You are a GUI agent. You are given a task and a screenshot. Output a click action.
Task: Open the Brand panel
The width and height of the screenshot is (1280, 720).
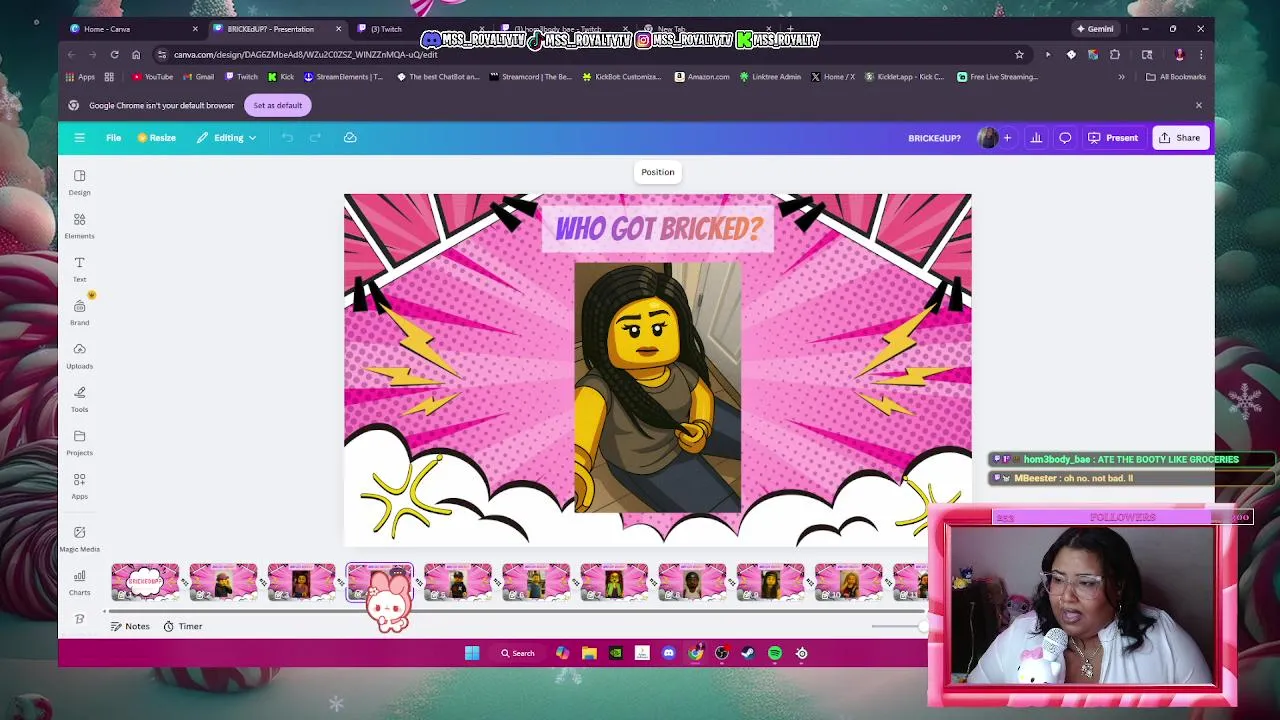[x=79, y=312]
